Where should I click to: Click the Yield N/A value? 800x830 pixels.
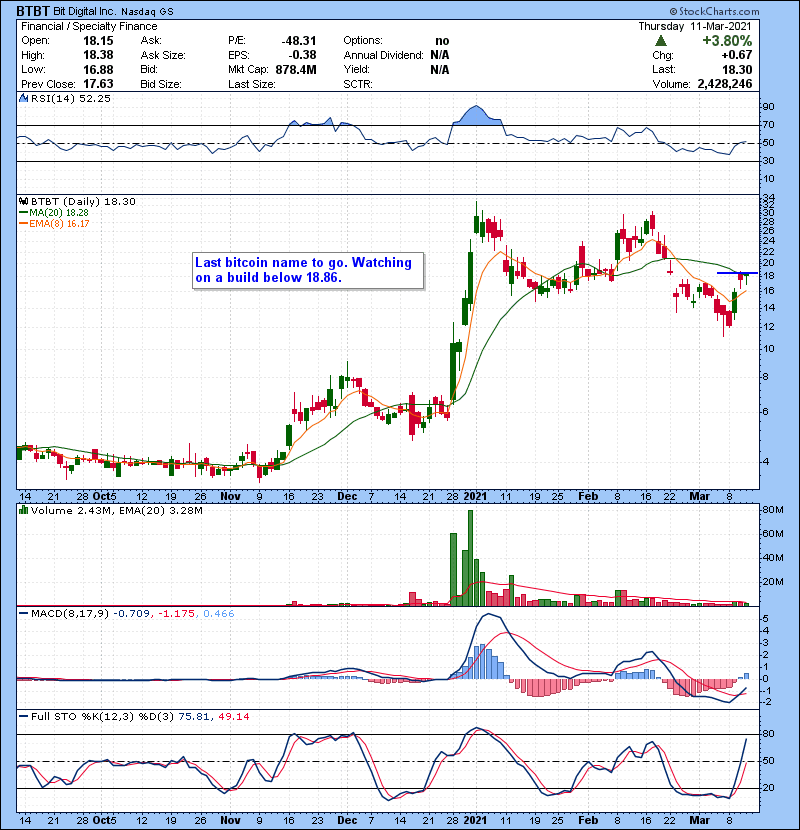point(439,70)
